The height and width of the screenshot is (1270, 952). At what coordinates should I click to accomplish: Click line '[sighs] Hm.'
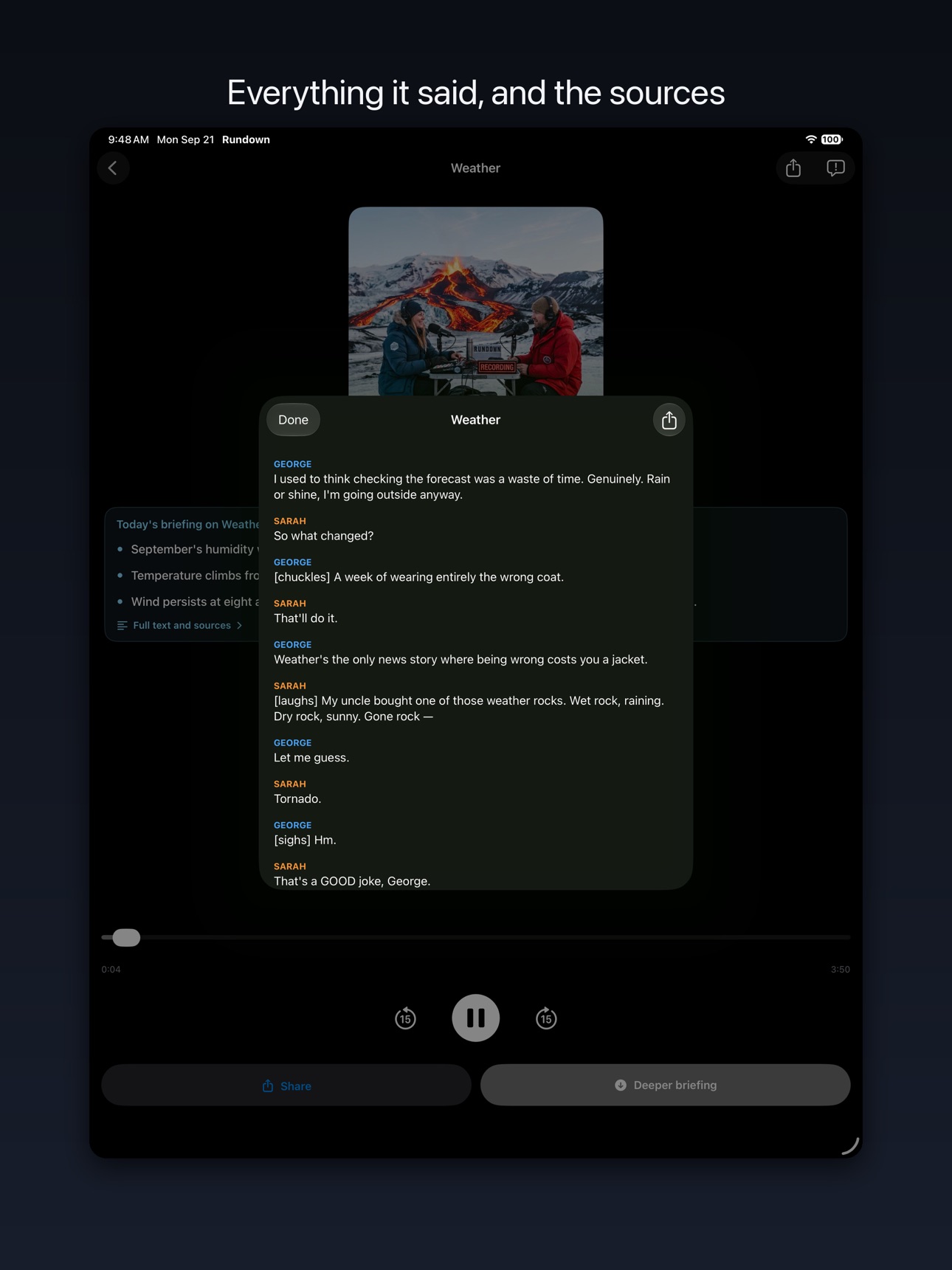(x=305, y=841)
